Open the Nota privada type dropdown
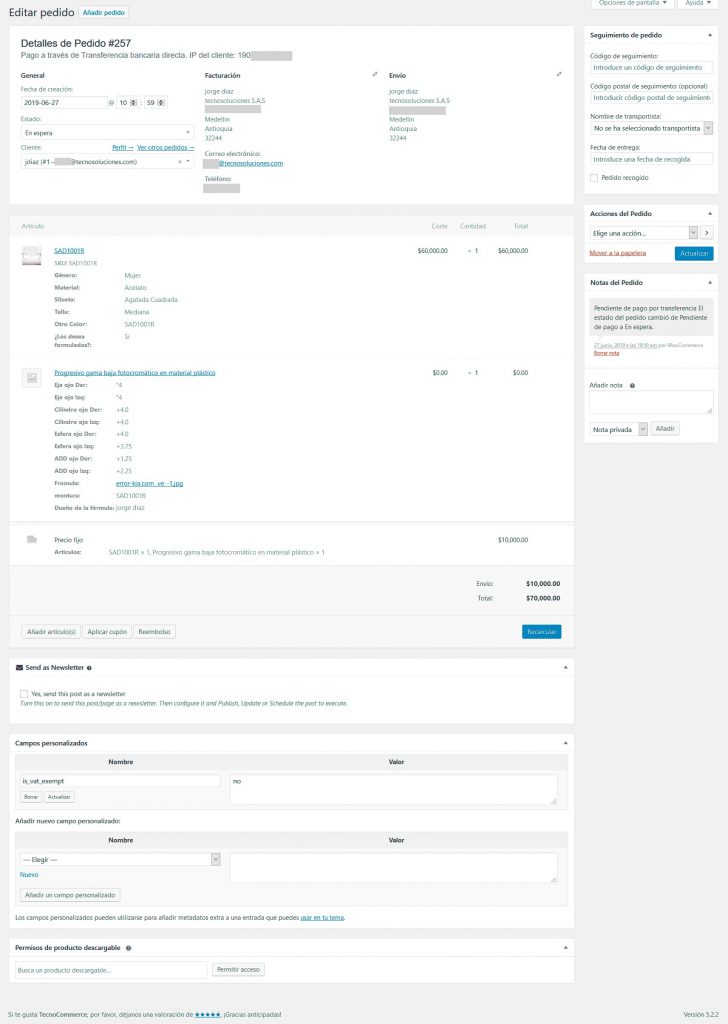This screenshot has height=1024, width=728. [619, 428]
